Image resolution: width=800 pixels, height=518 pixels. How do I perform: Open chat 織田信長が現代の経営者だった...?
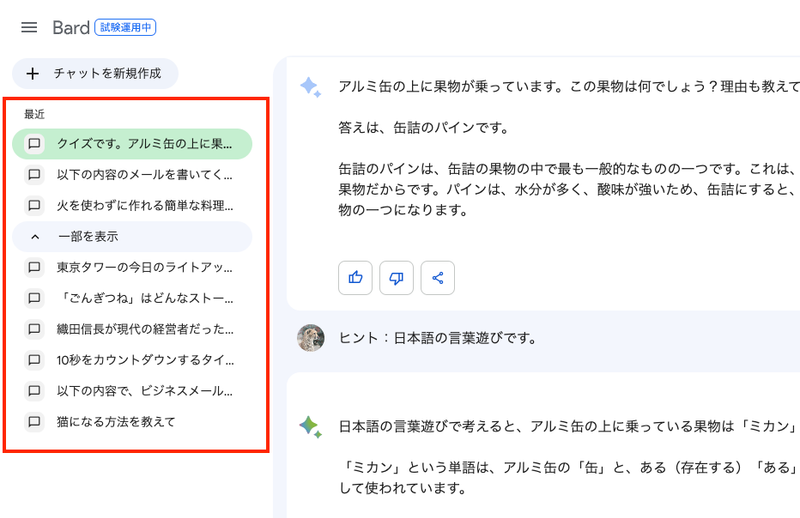[132, 329]
